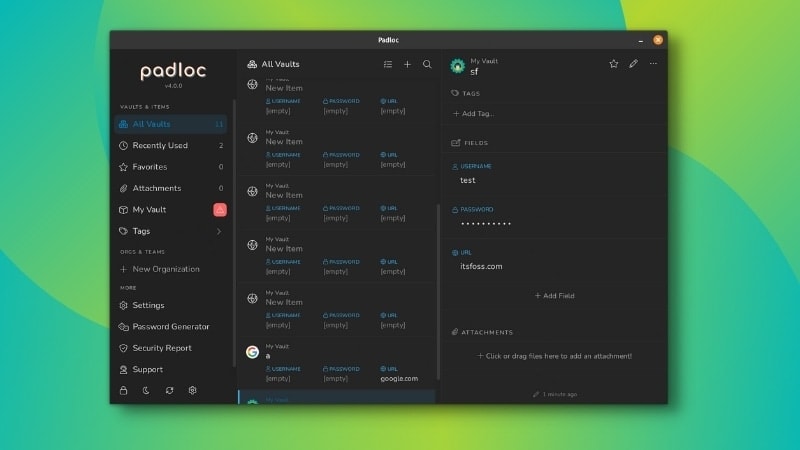Open the three-dot more options menu
The height and width of the screenshot is (450, 800).
point(654,64)
